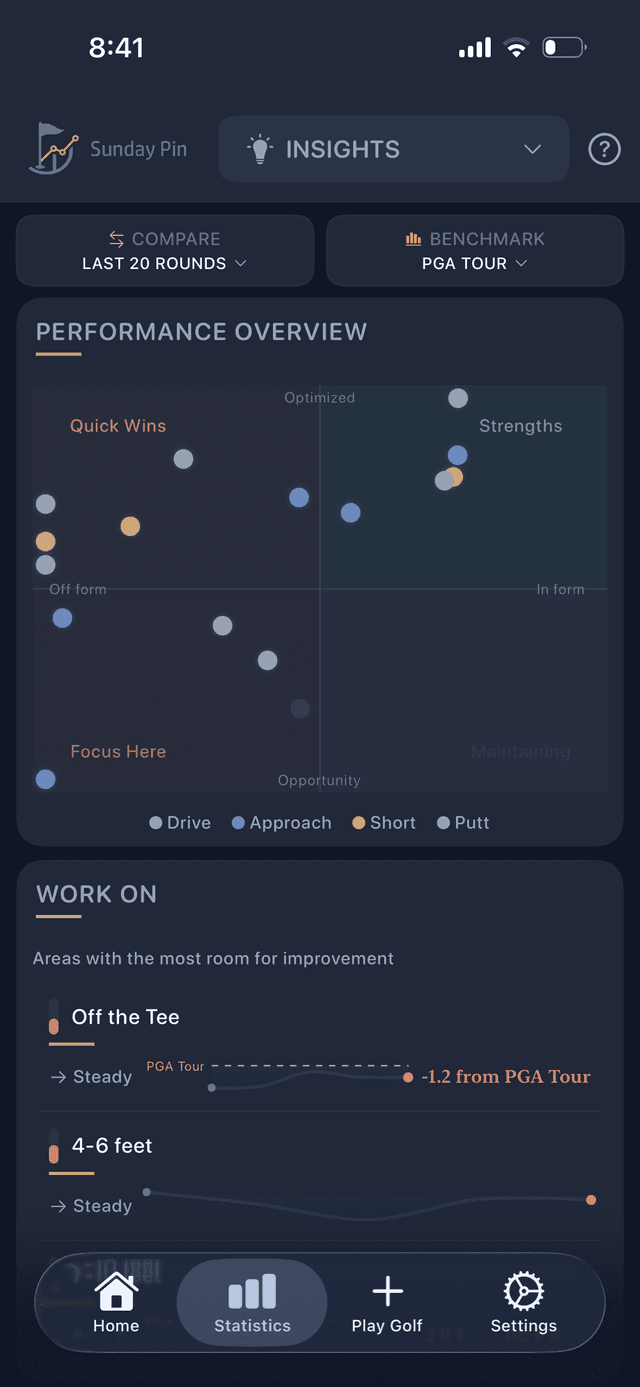Open the PGA Tour benchmark dropdown
The width and height of the screenshot is (640, 1387).
475,264
